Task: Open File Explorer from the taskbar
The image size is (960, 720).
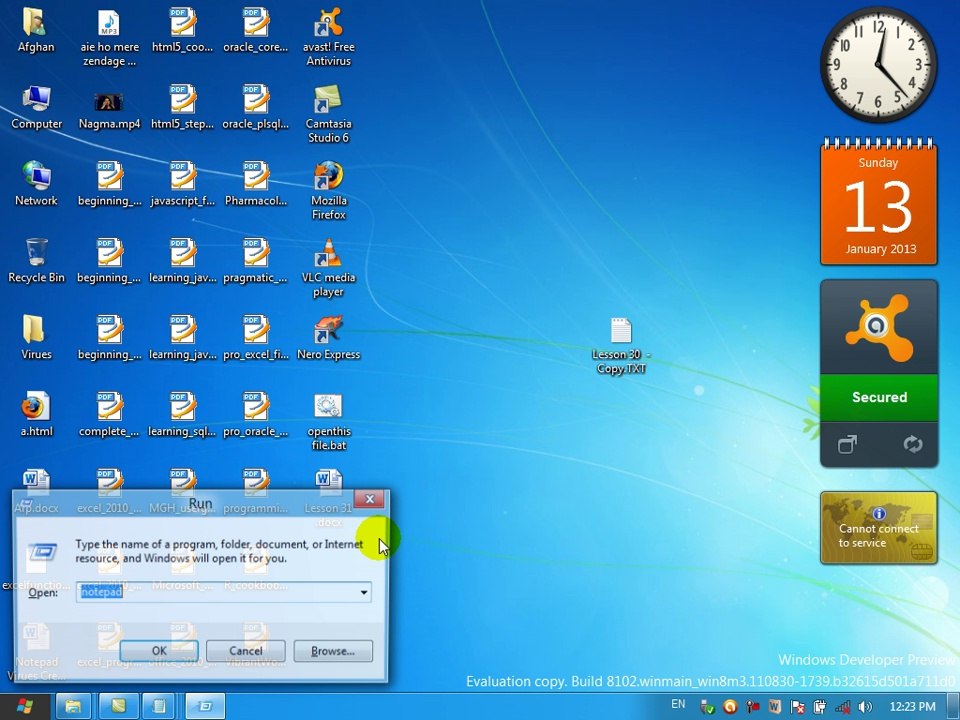Action: coord(73,707)
